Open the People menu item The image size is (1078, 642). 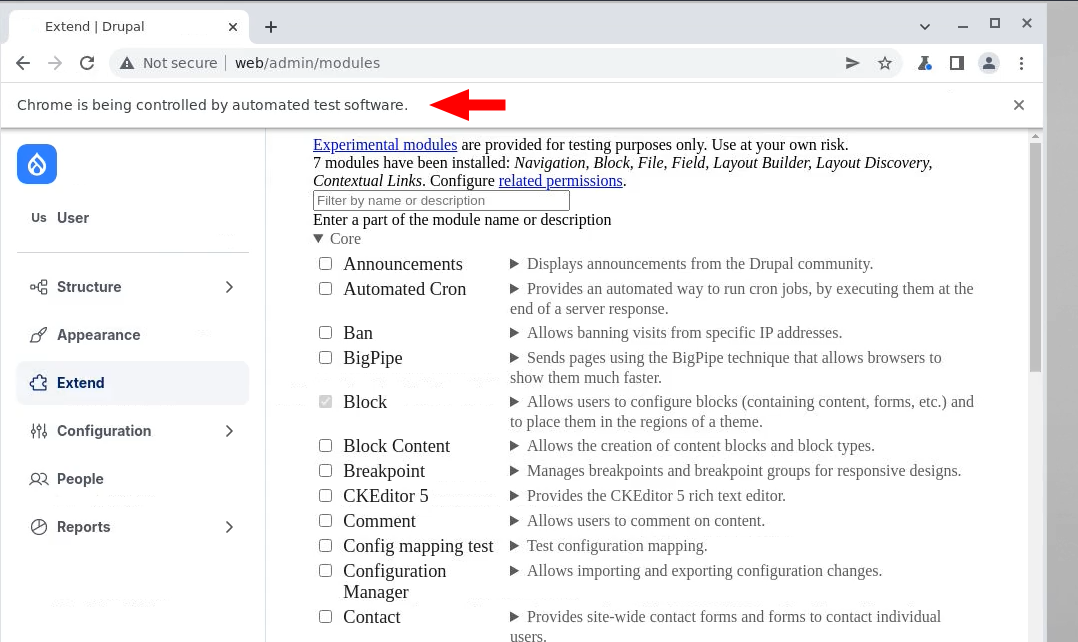(x=133, y=479)
